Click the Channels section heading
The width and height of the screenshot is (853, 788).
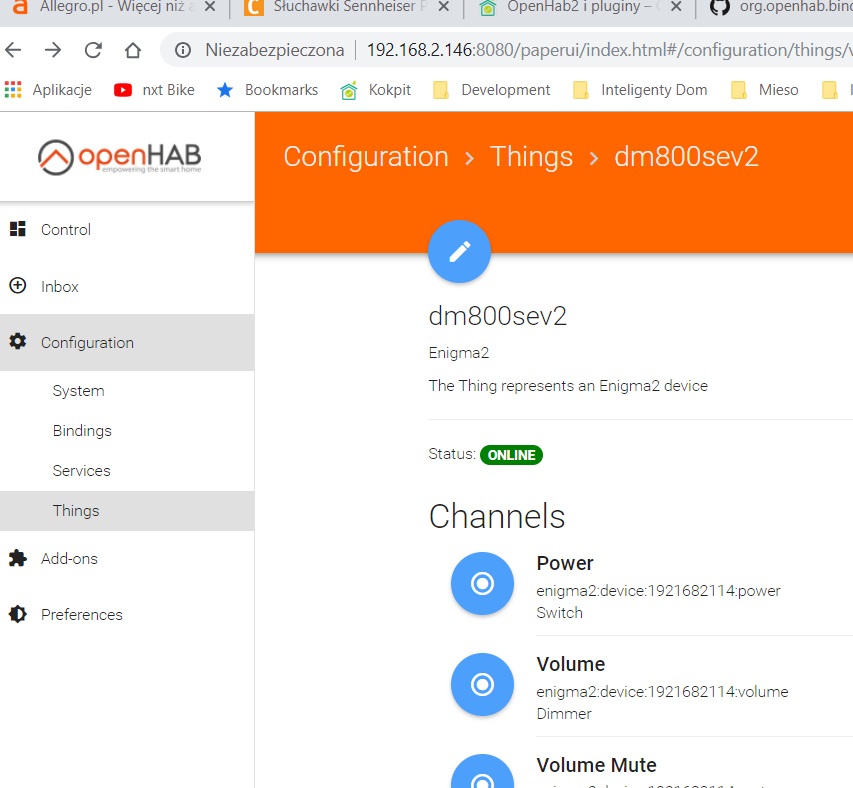point(497,516)
